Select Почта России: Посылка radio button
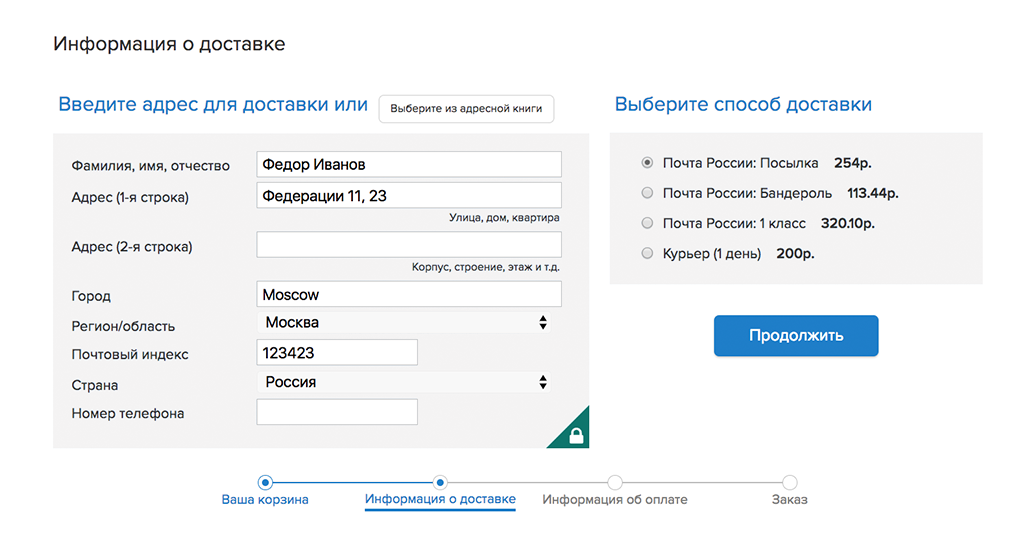 pos(647,163)
